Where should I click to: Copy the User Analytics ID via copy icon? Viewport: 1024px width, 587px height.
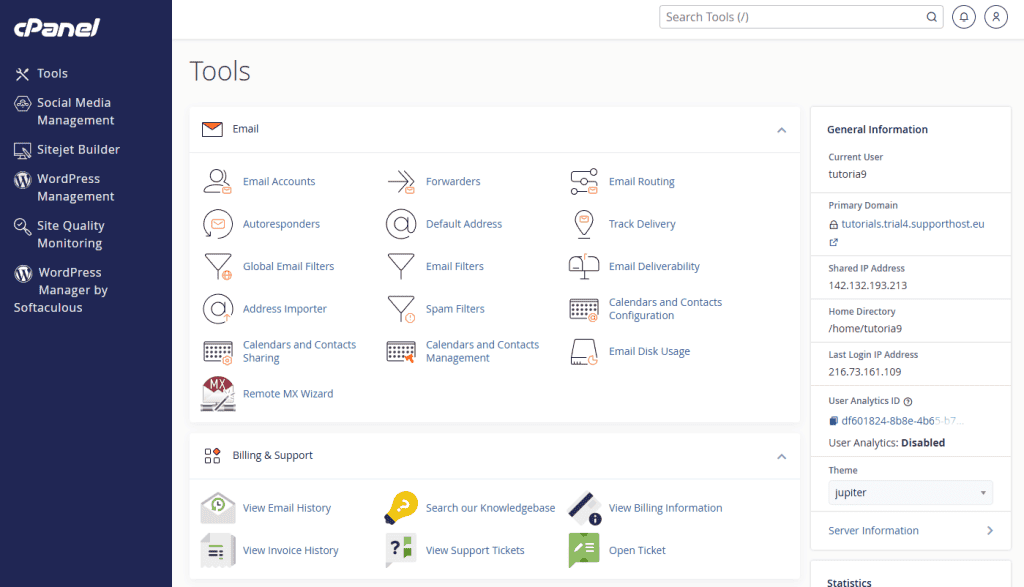(833, 421)
